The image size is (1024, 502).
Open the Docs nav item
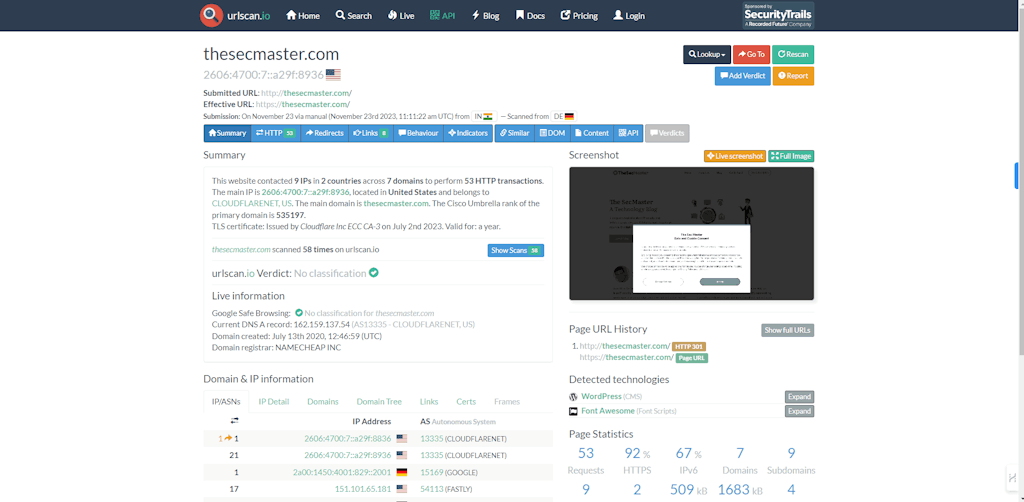[530, 16]
